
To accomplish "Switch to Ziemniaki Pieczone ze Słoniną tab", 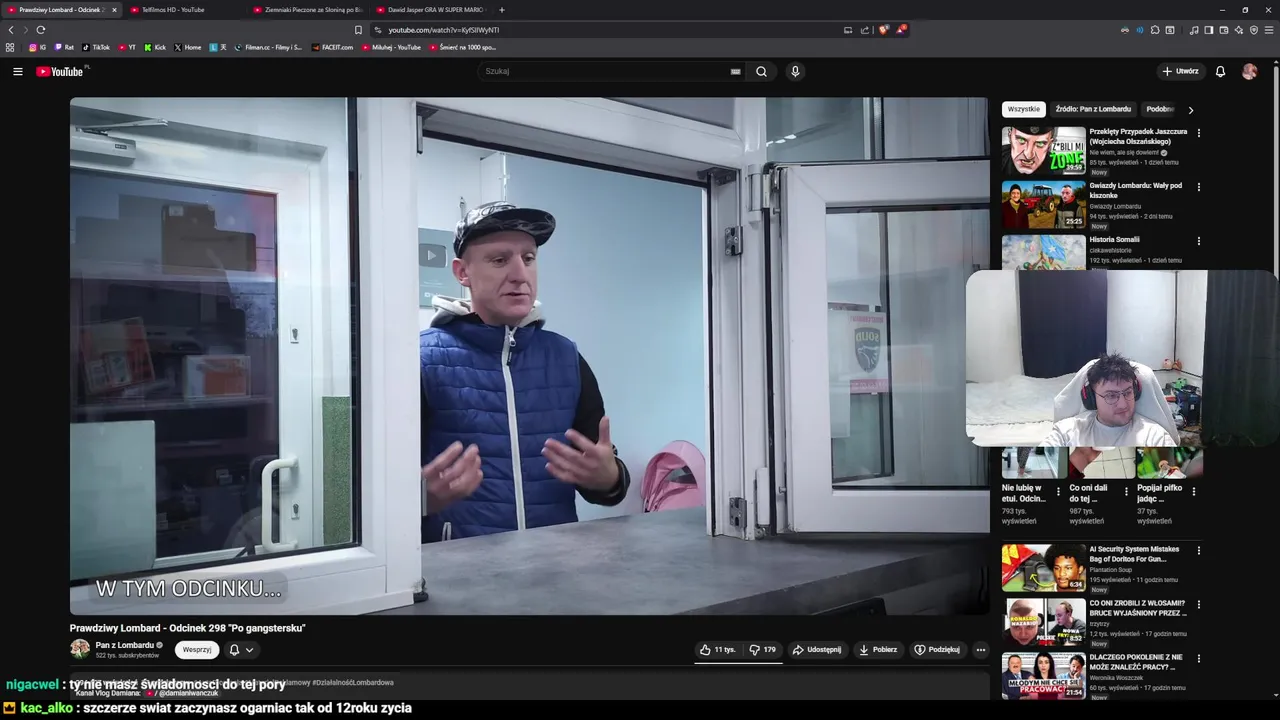I will click(308, 10).
